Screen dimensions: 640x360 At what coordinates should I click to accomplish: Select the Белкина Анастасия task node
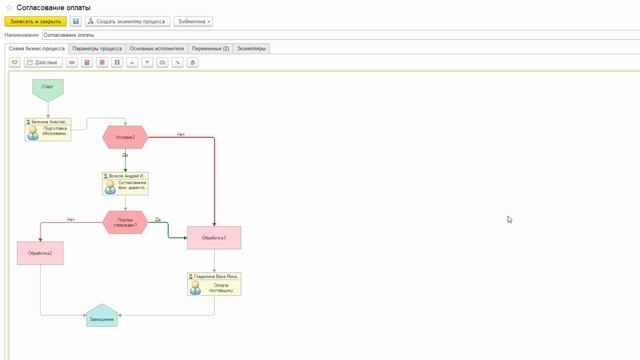coord(48,129)
